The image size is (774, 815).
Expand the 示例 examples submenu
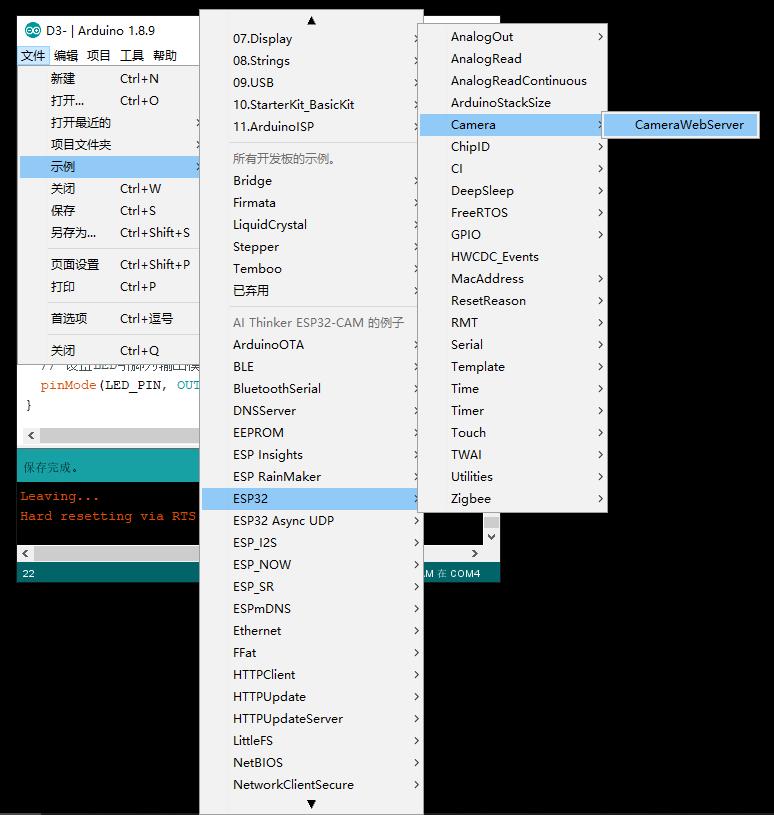(109, 167)
